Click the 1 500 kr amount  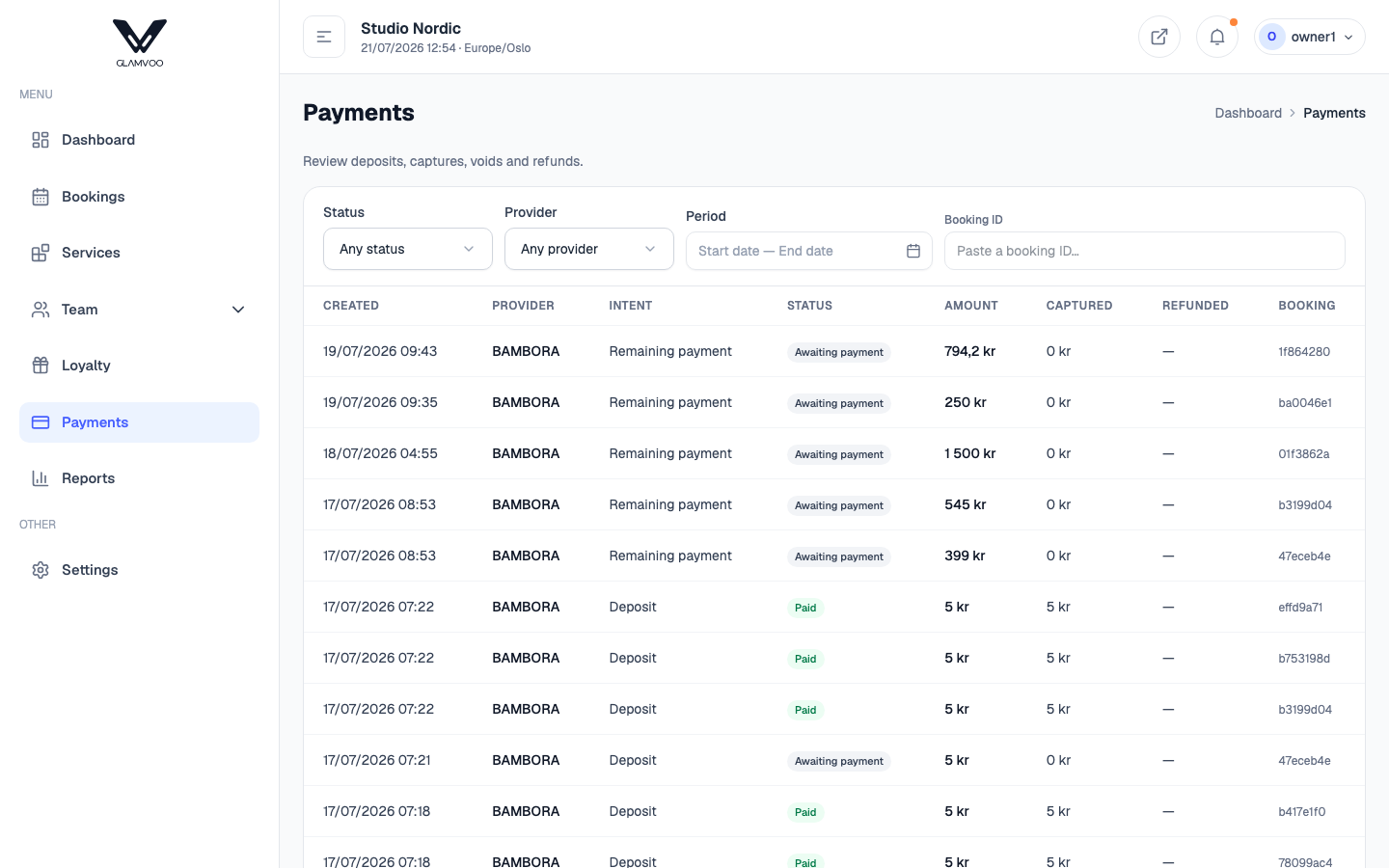click(x=969, y=453)
